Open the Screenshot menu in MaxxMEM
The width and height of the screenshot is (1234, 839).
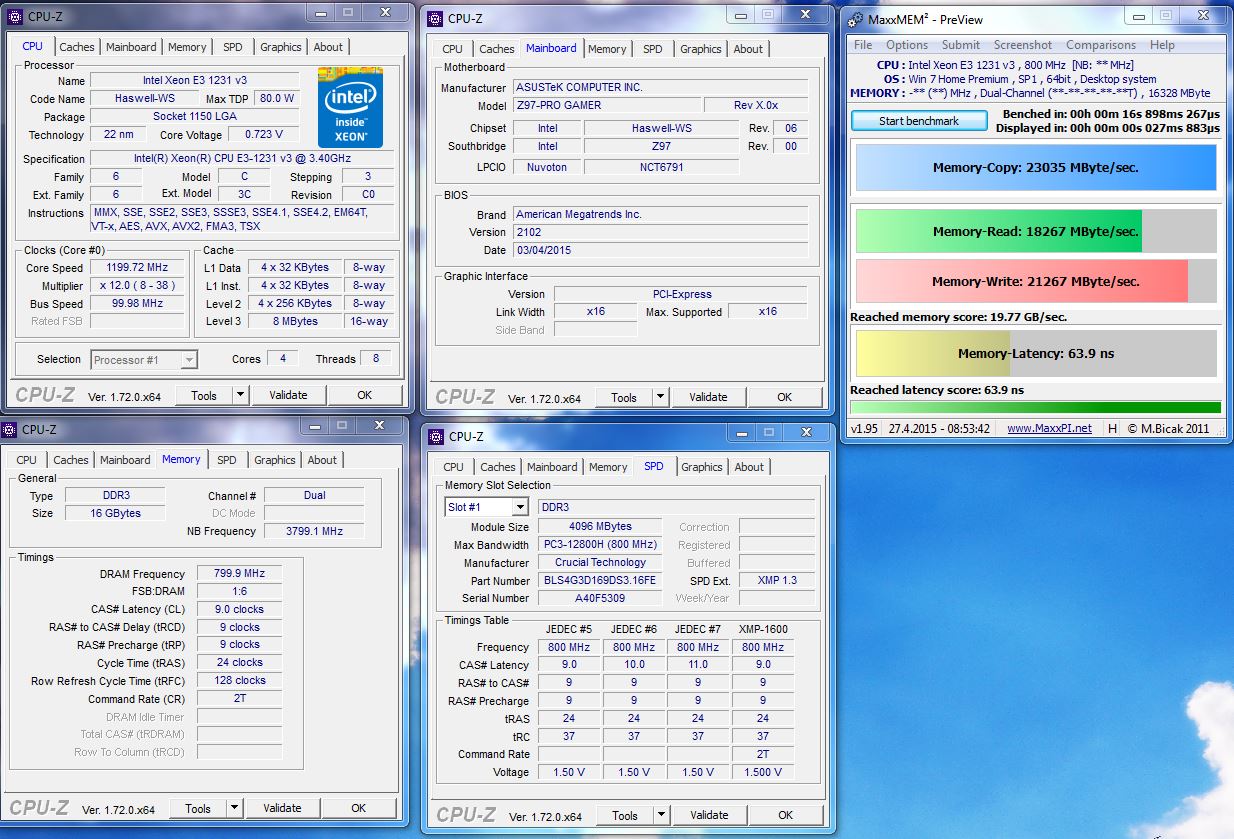[x=1023, y=45]
